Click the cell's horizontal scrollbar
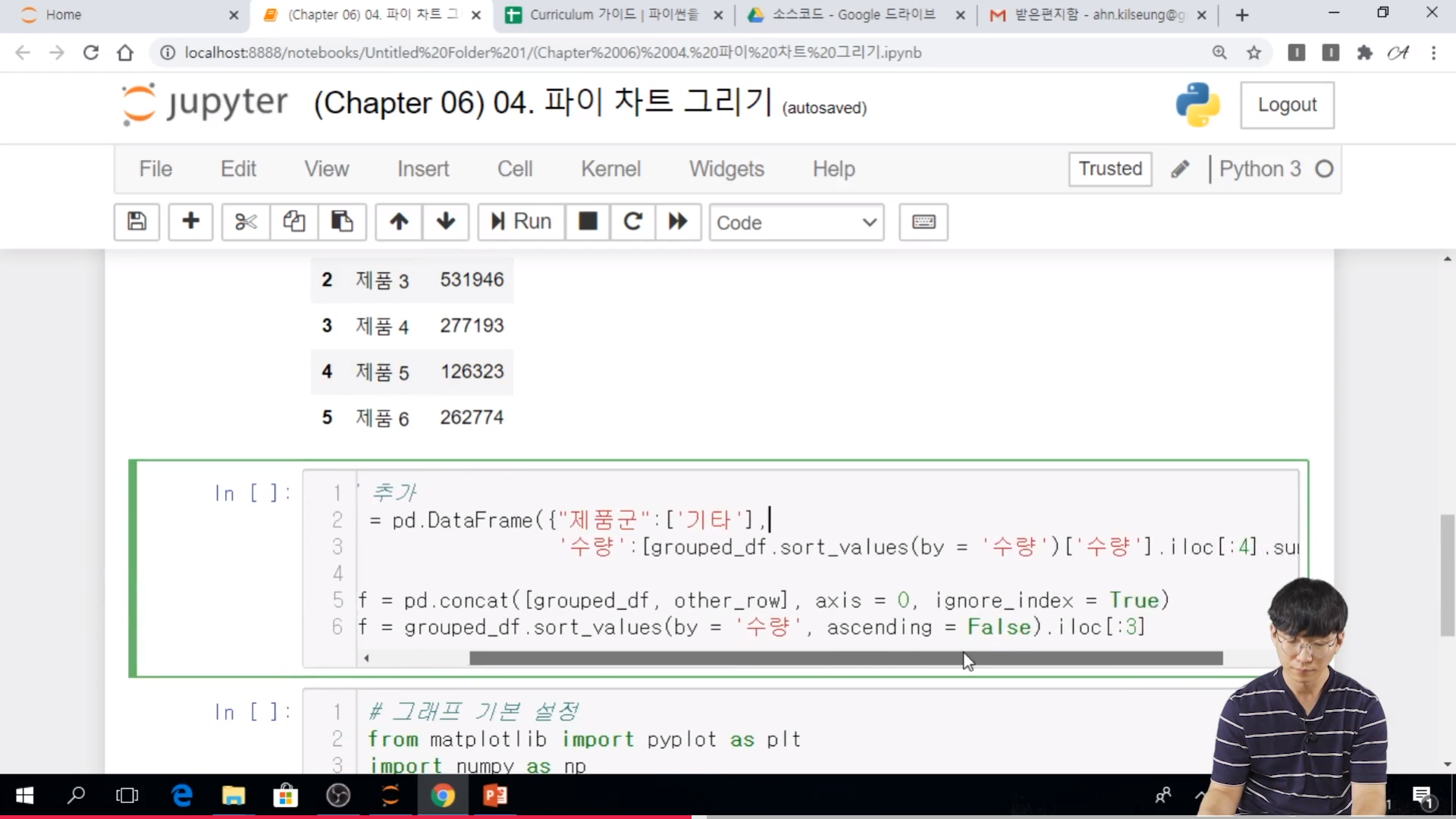Viewport: 1456px width, 819px height. tap(846, 658)
